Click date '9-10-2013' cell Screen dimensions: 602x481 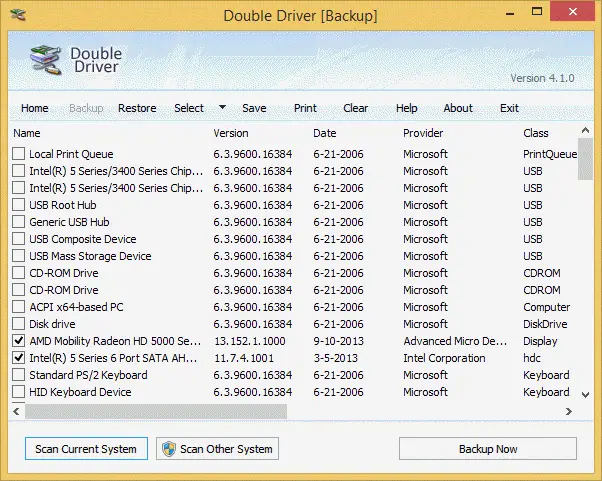click(x=339, y=341)
